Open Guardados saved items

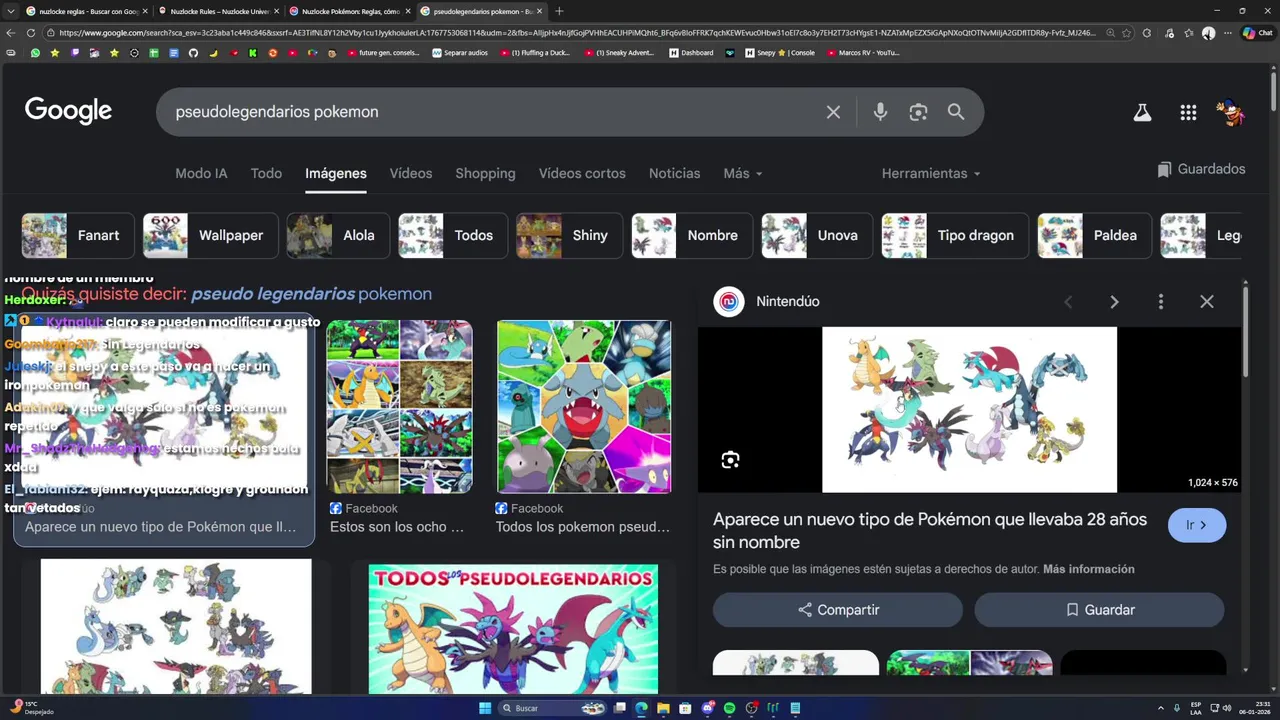point(1201,169)
